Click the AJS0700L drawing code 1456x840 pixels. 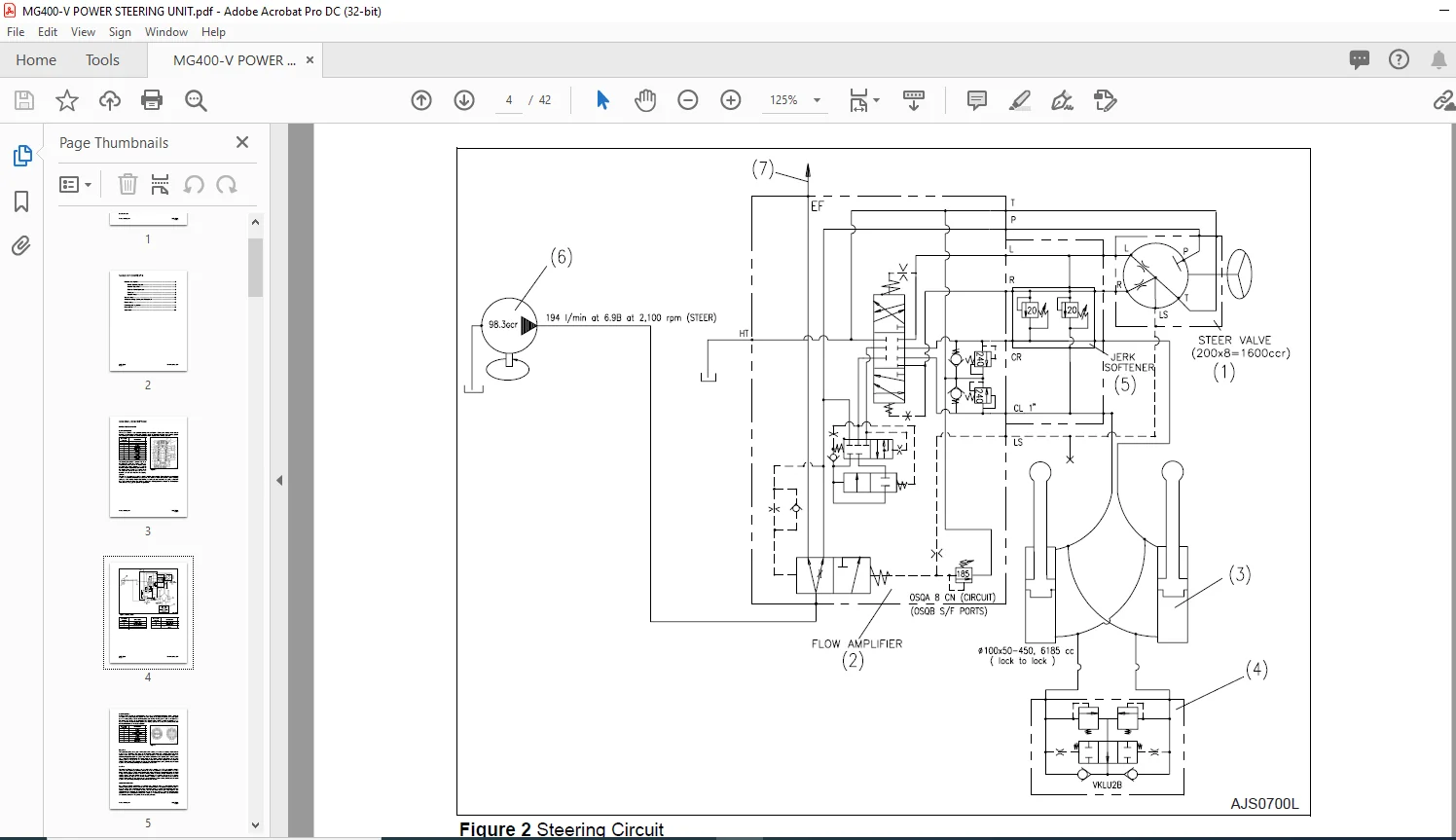click(1264, 804)
